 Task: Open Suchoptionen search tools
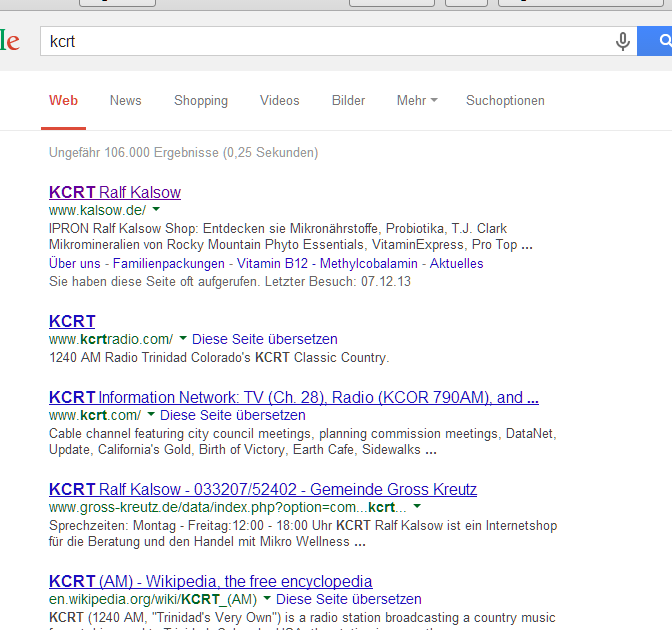click(505, 100)
